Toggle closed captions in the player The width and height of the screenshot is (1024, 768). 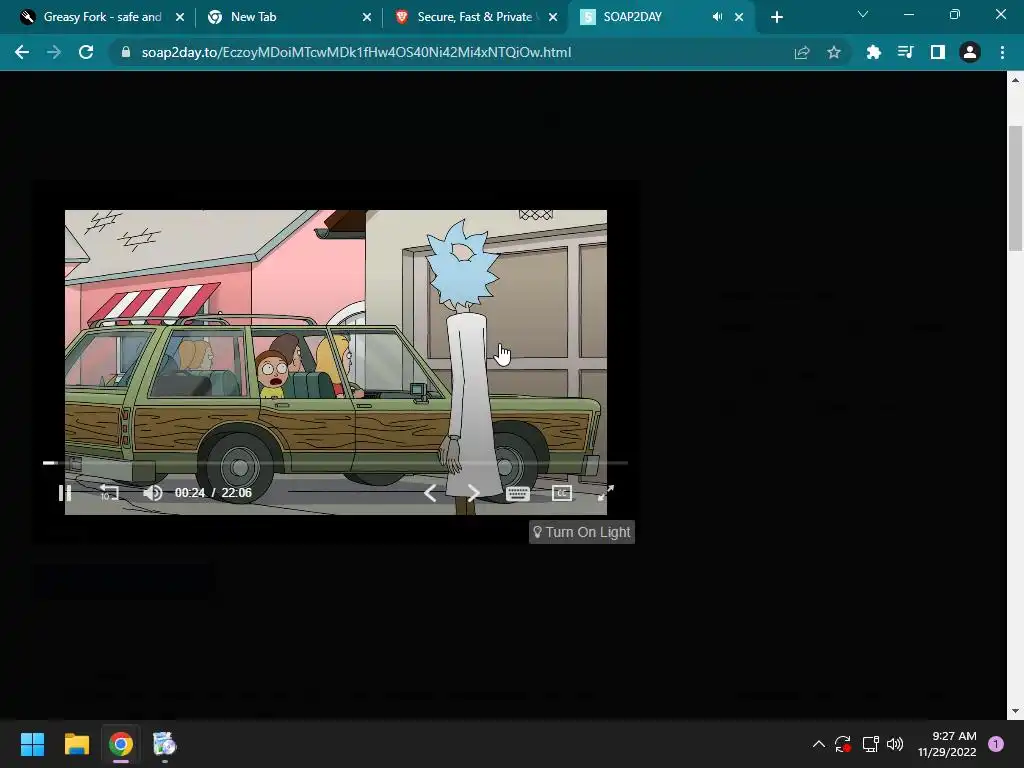(562, 493)
